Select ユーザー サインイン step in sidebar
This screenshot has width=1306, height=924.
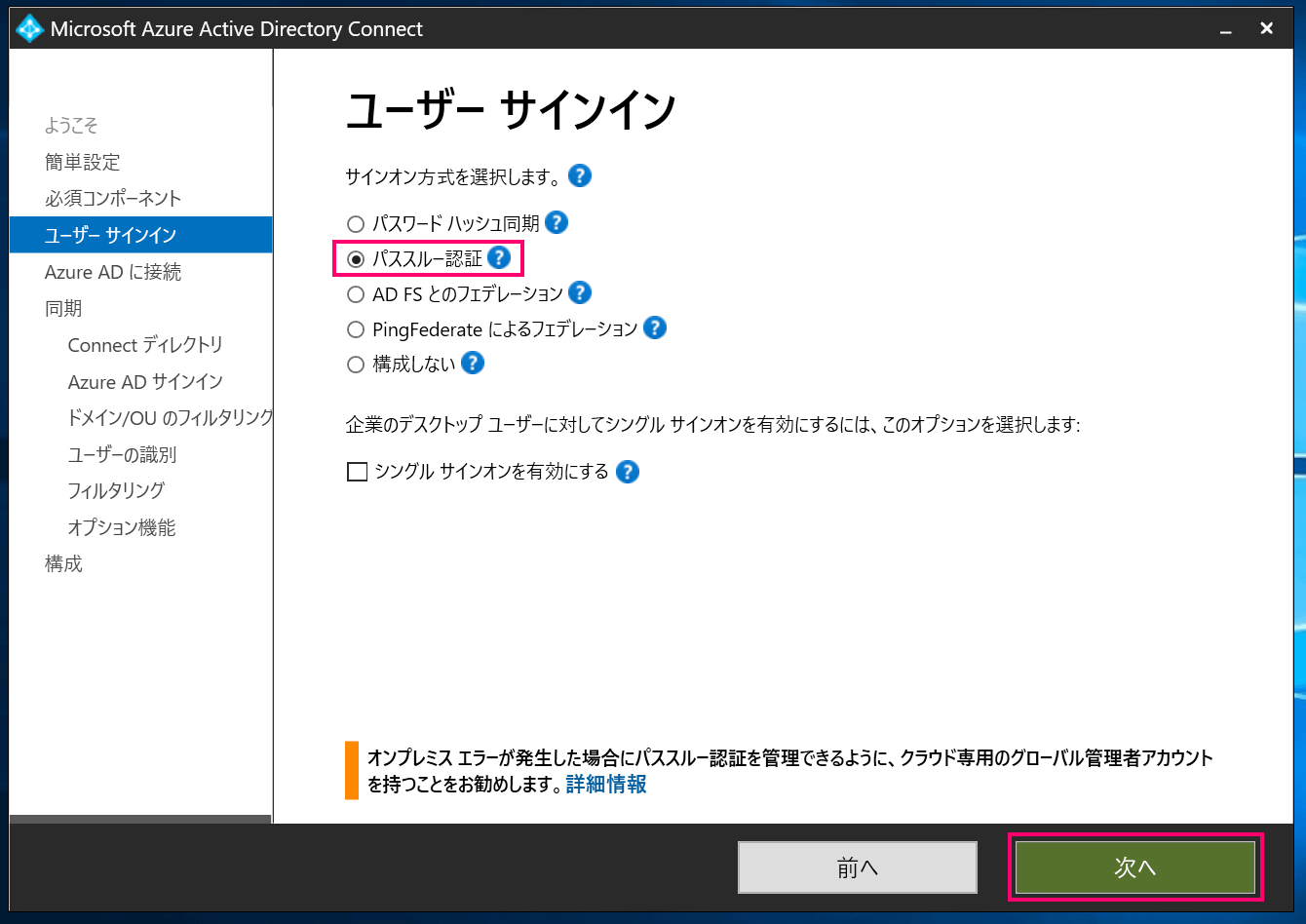(141, 235)
